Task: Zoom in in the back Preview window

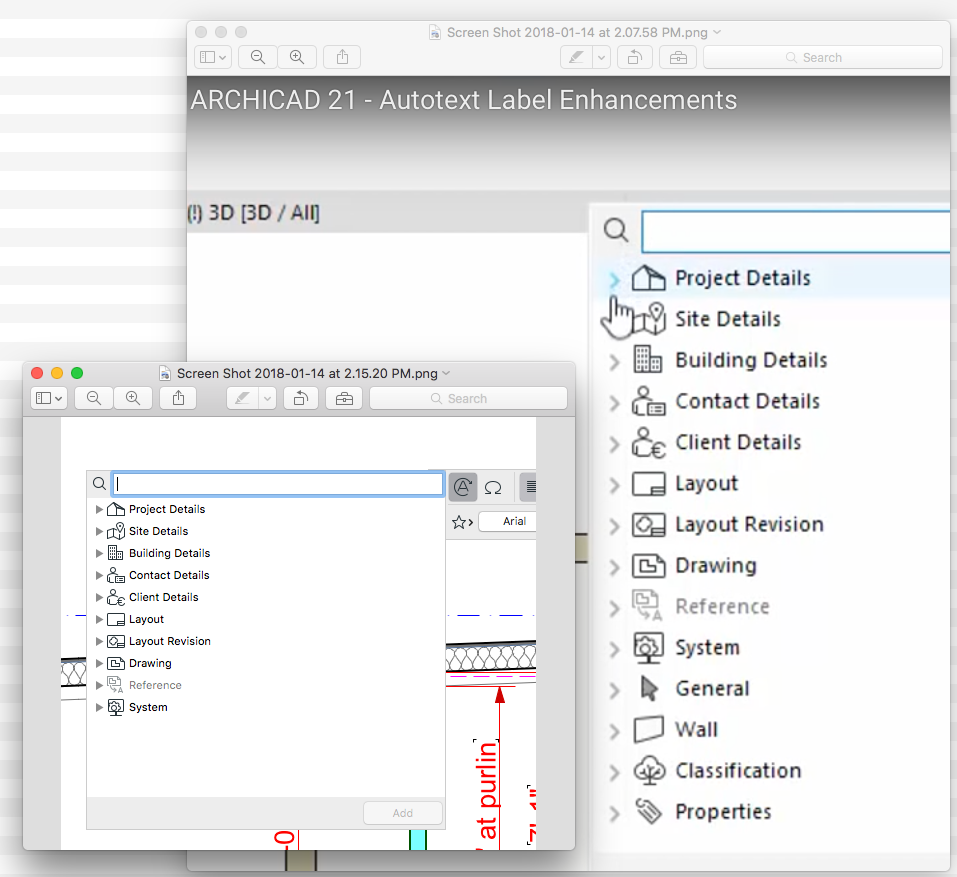Action: point(297,57)
